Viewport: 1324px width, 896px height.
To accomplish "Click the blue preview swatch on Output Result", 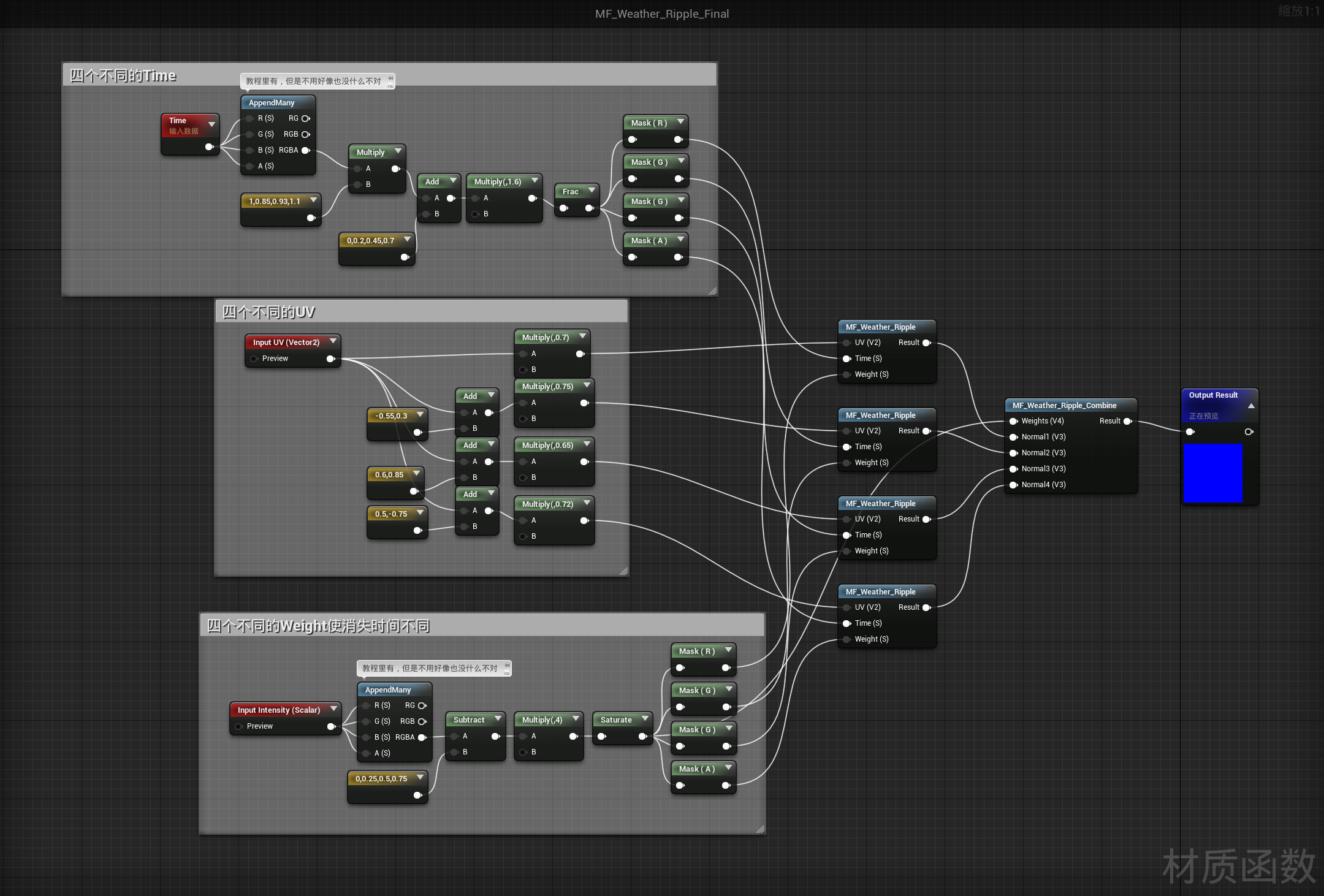I will coord(1212,473).
